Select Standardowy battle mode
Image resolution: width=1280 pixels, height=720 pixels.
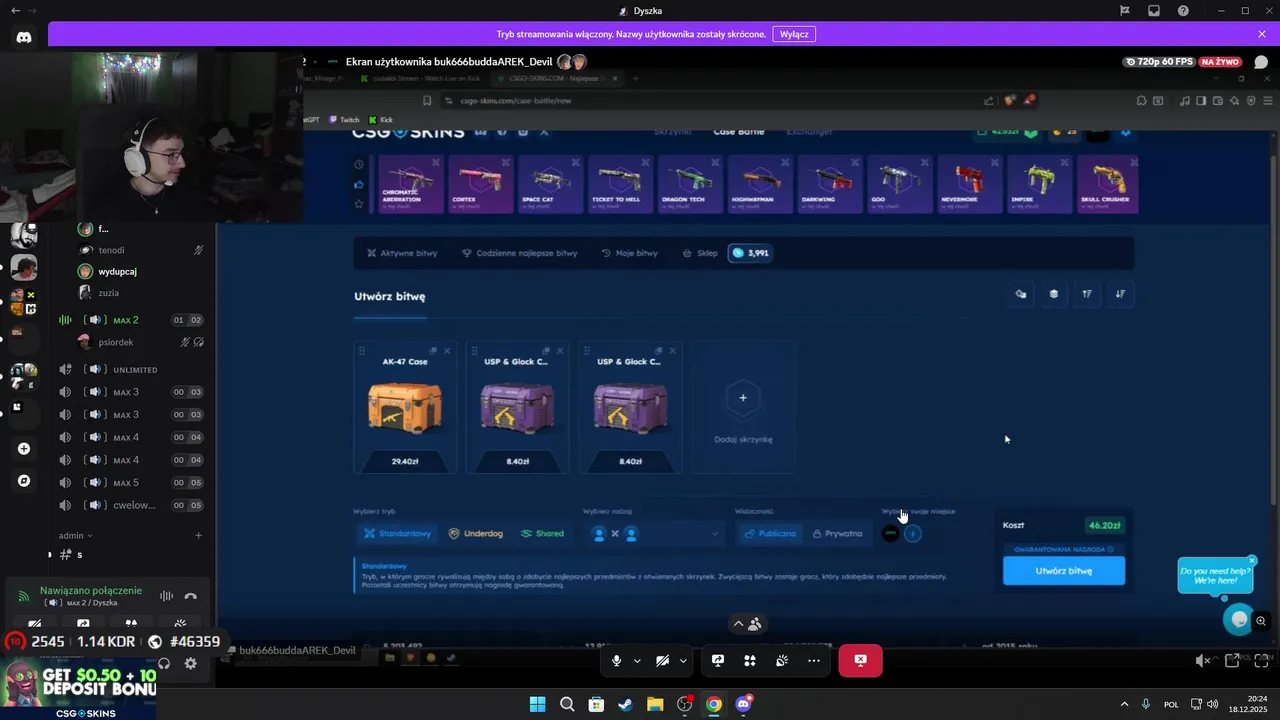[x=397, y=534]
